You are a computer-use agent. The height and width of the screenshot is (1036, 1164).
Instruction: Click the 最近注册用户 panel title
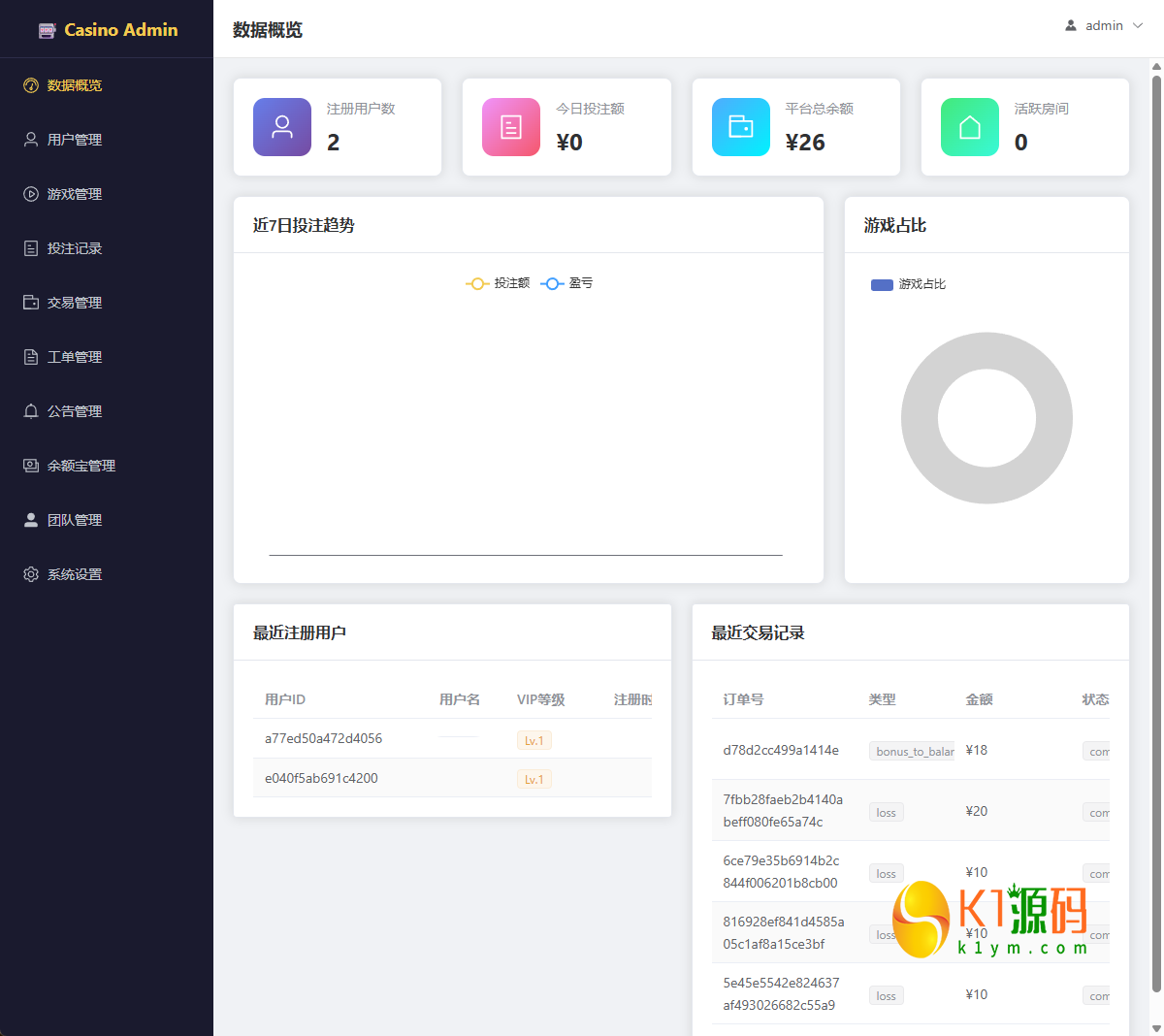click(x=300, y=632)
